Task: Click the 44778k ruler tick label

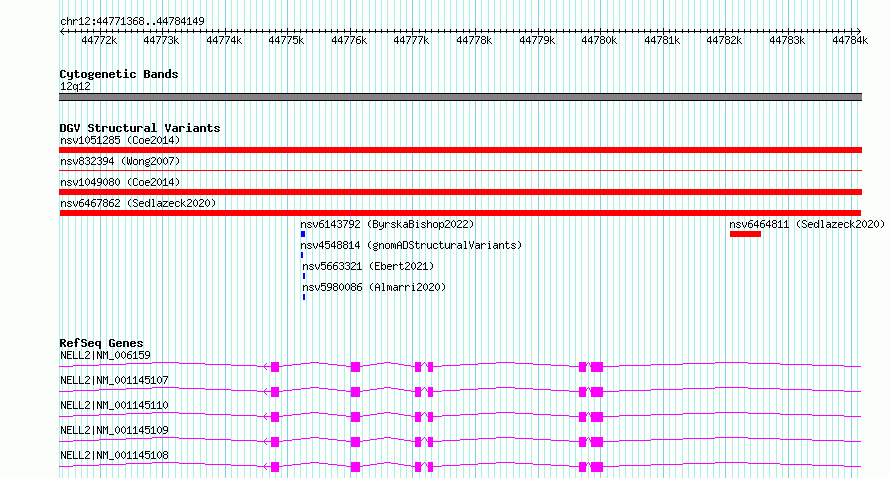Action: click(x=474, y=40)
